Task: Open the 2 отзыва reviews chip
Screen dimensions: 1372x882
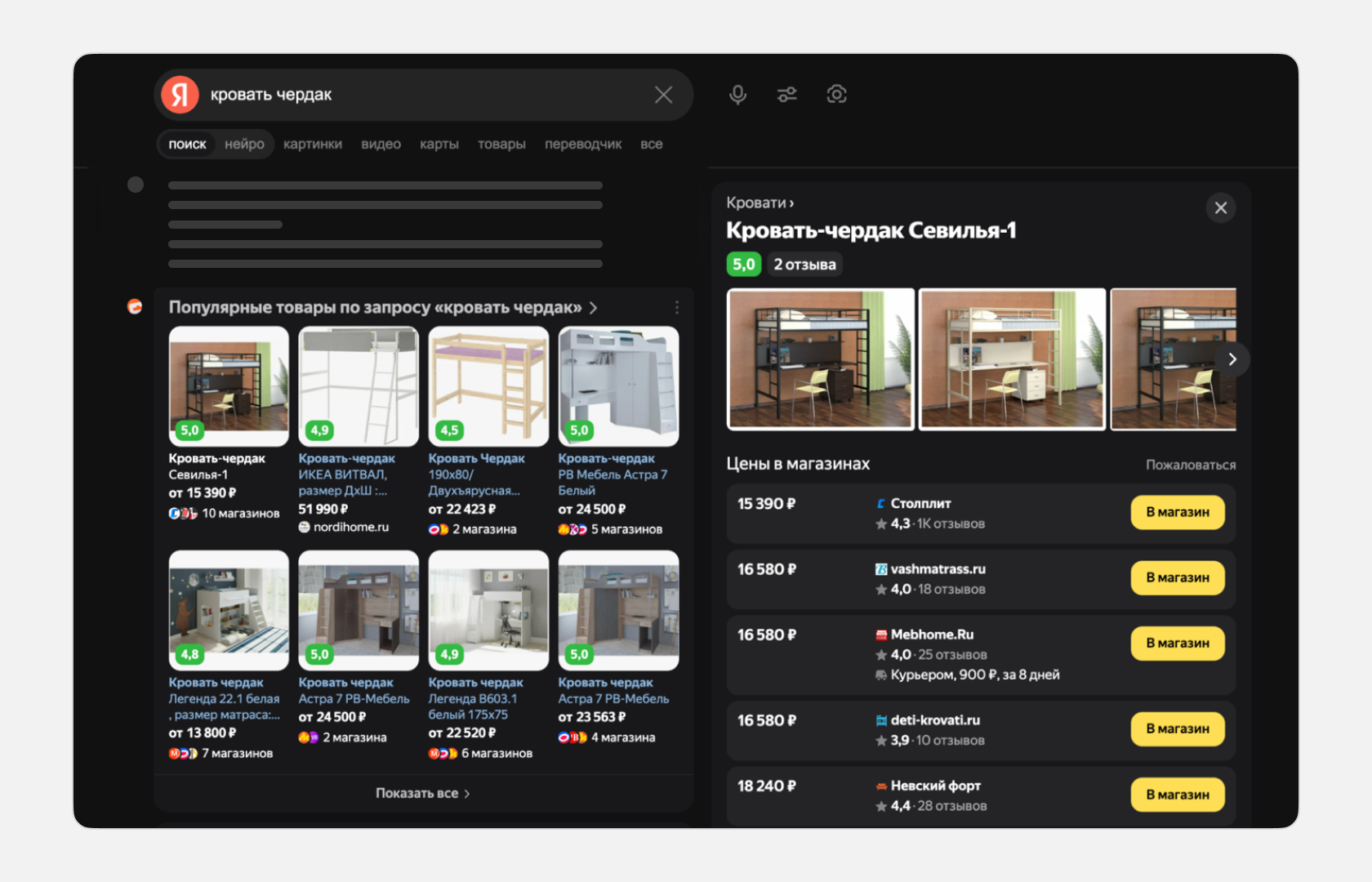Action: (x=804, y=265)
